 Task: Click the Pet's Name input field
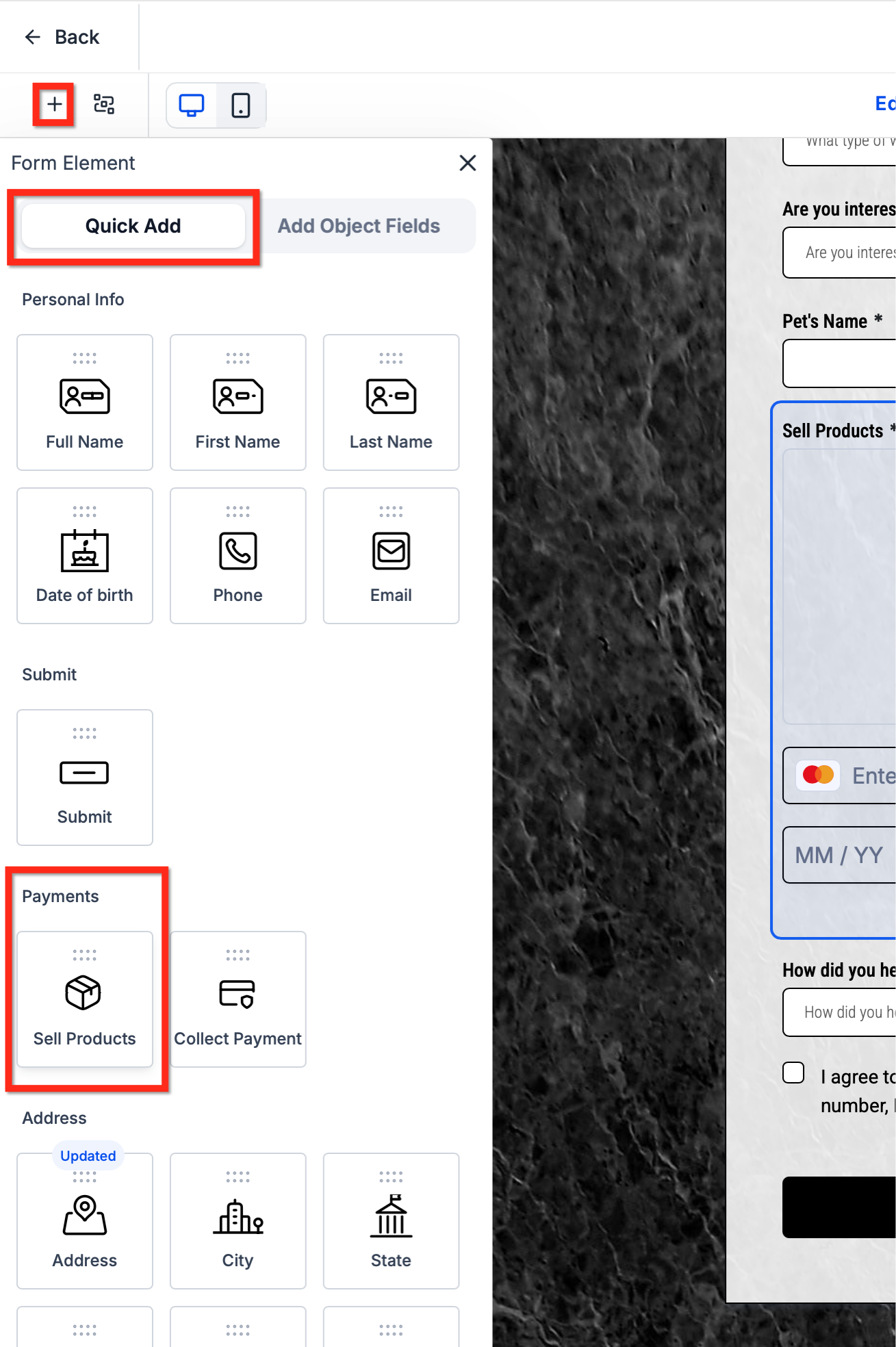click(x=839, y=363)
